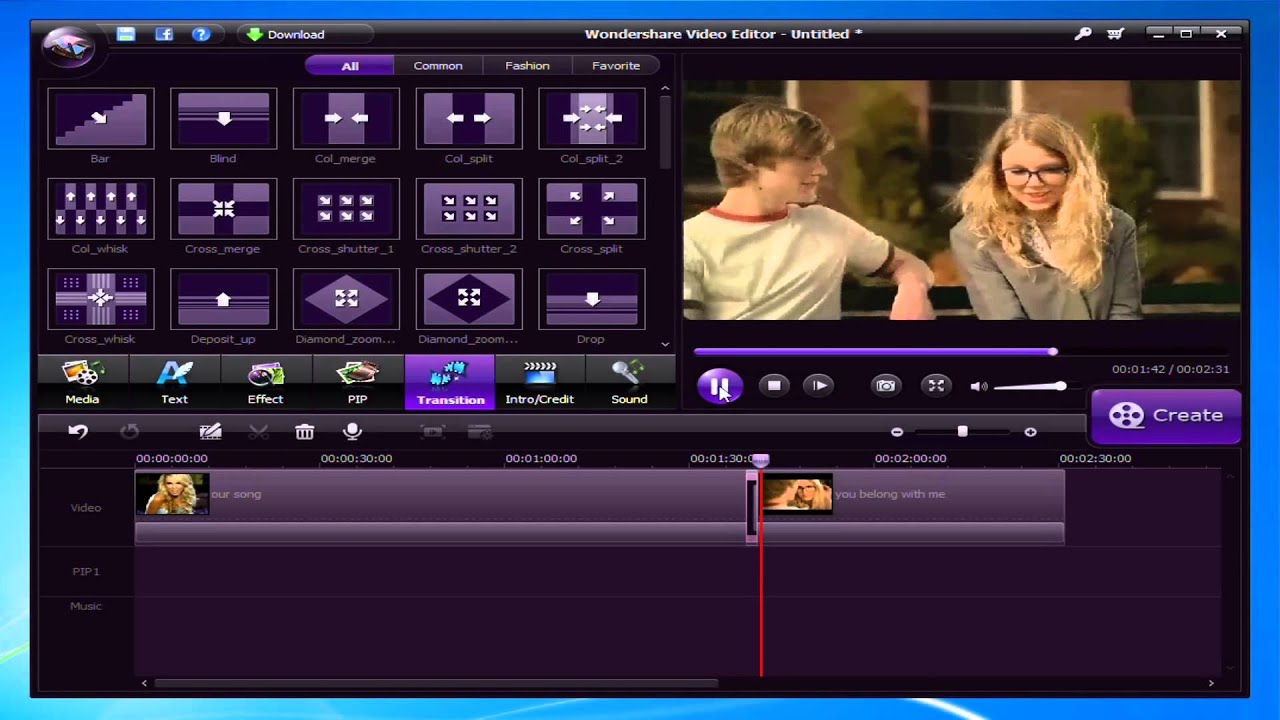Open the shopping cart purchase icon
Image resolution: width=1280 pixels, height=720 pixels.
point(1115,34)
